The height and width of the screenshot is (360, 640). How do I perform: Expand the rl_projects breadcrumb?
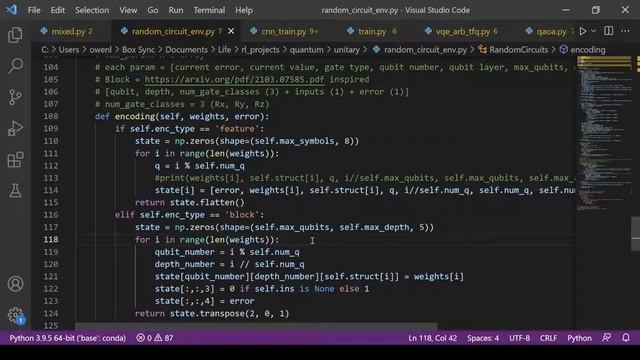260,50
